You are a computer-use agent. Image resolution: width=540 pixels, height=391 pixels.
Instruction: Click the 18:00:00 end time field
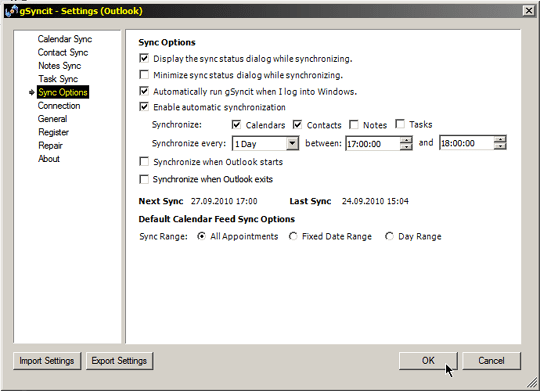467,143
